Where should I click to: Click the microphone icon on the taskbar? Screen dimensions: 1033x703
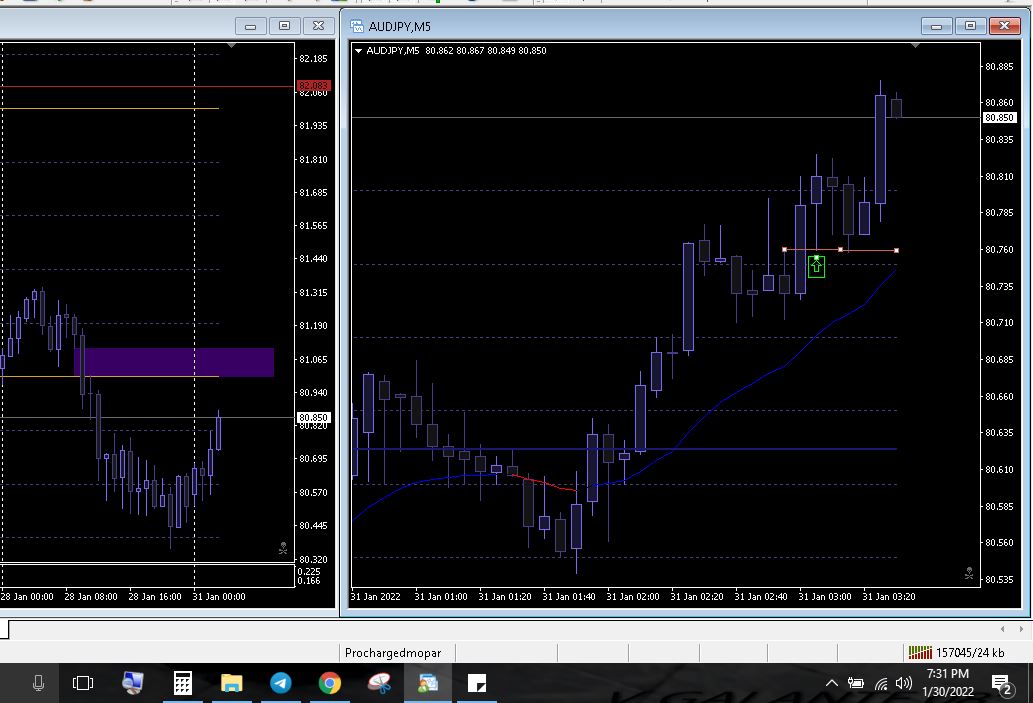coord(38,683)
